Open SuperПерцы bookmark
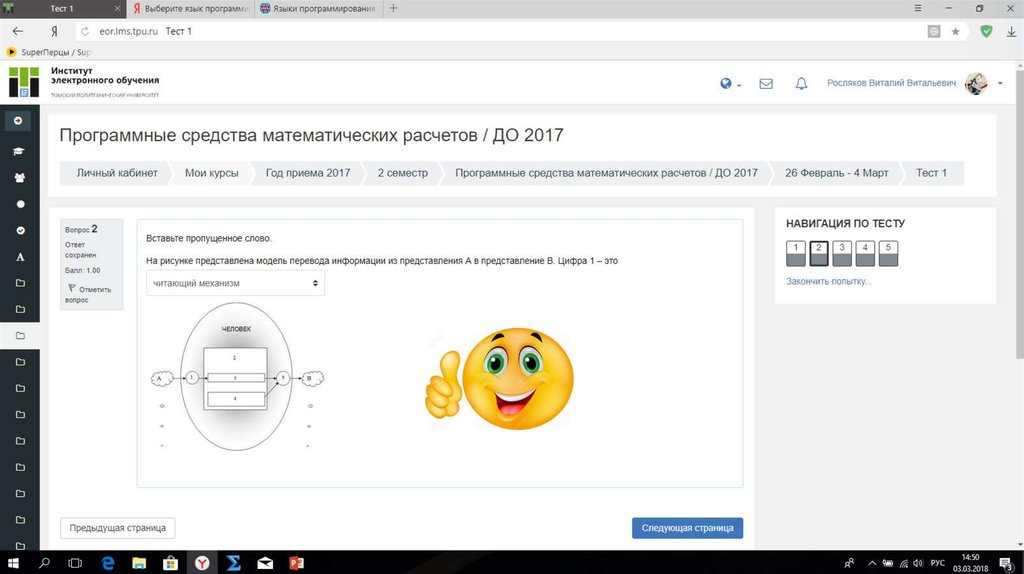Image resolution: width=1024 pixels, height=574 pixels. tap(50, 52)
